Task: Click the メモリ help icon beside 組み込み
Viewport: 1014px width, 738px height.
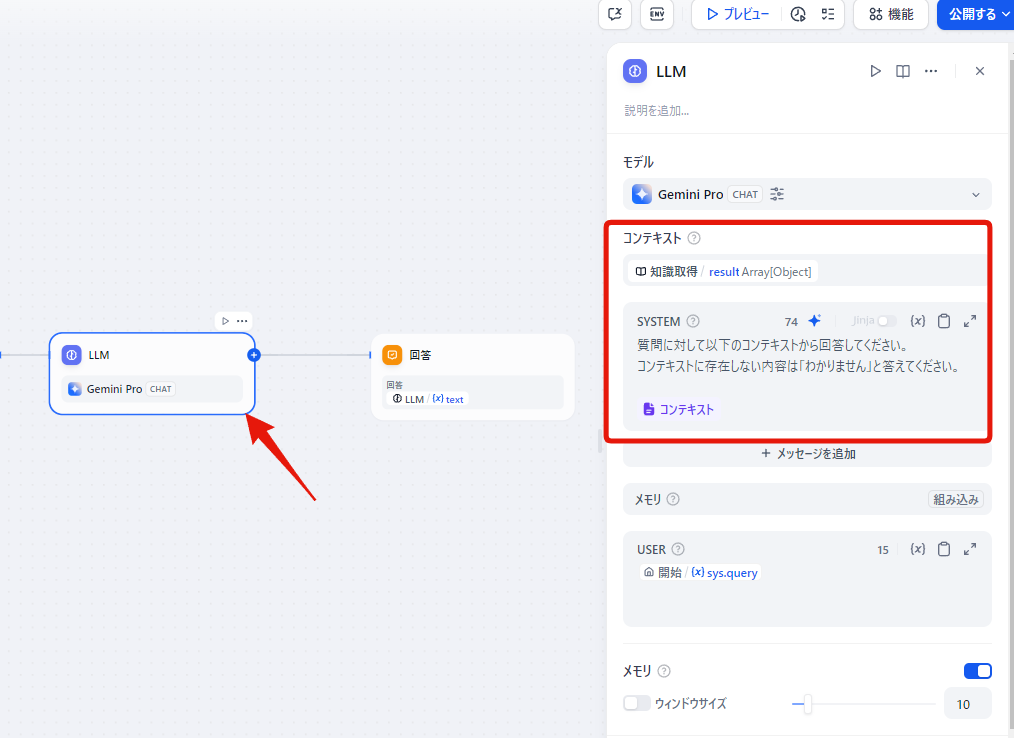Action: point(673,499)
